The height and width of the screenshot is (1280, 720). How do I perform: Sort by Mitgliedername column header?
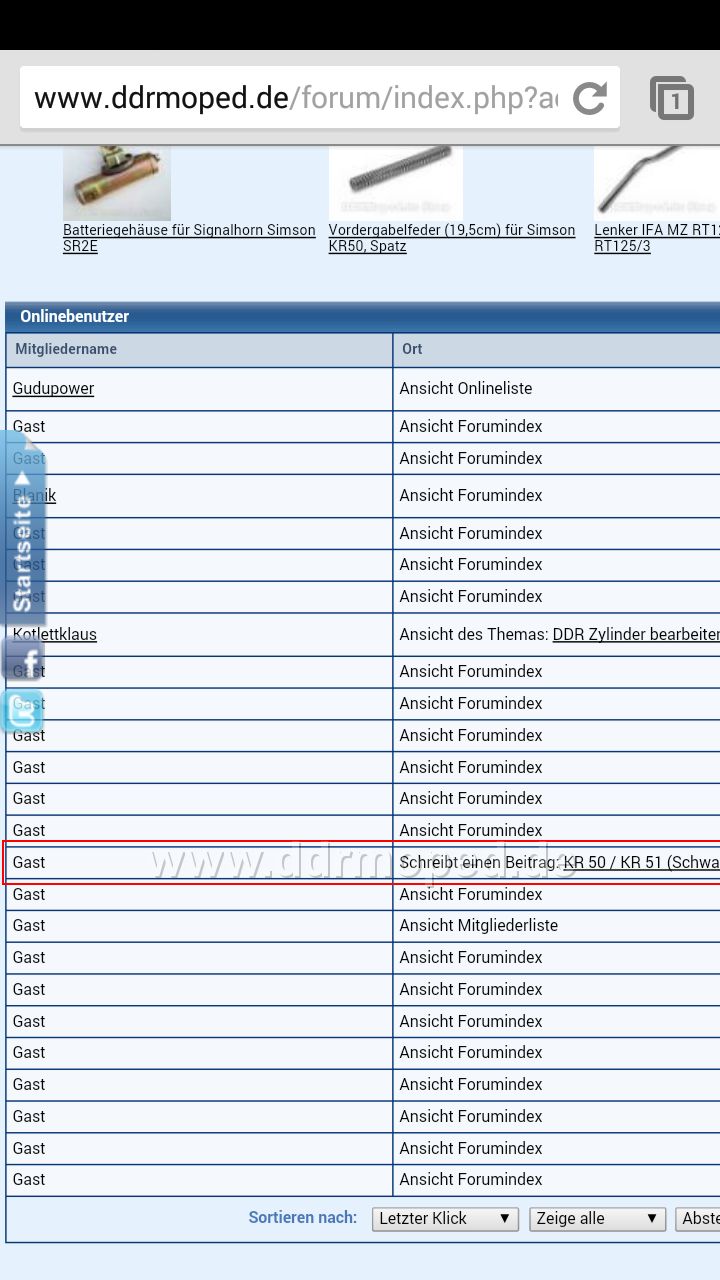coord(66,349)
